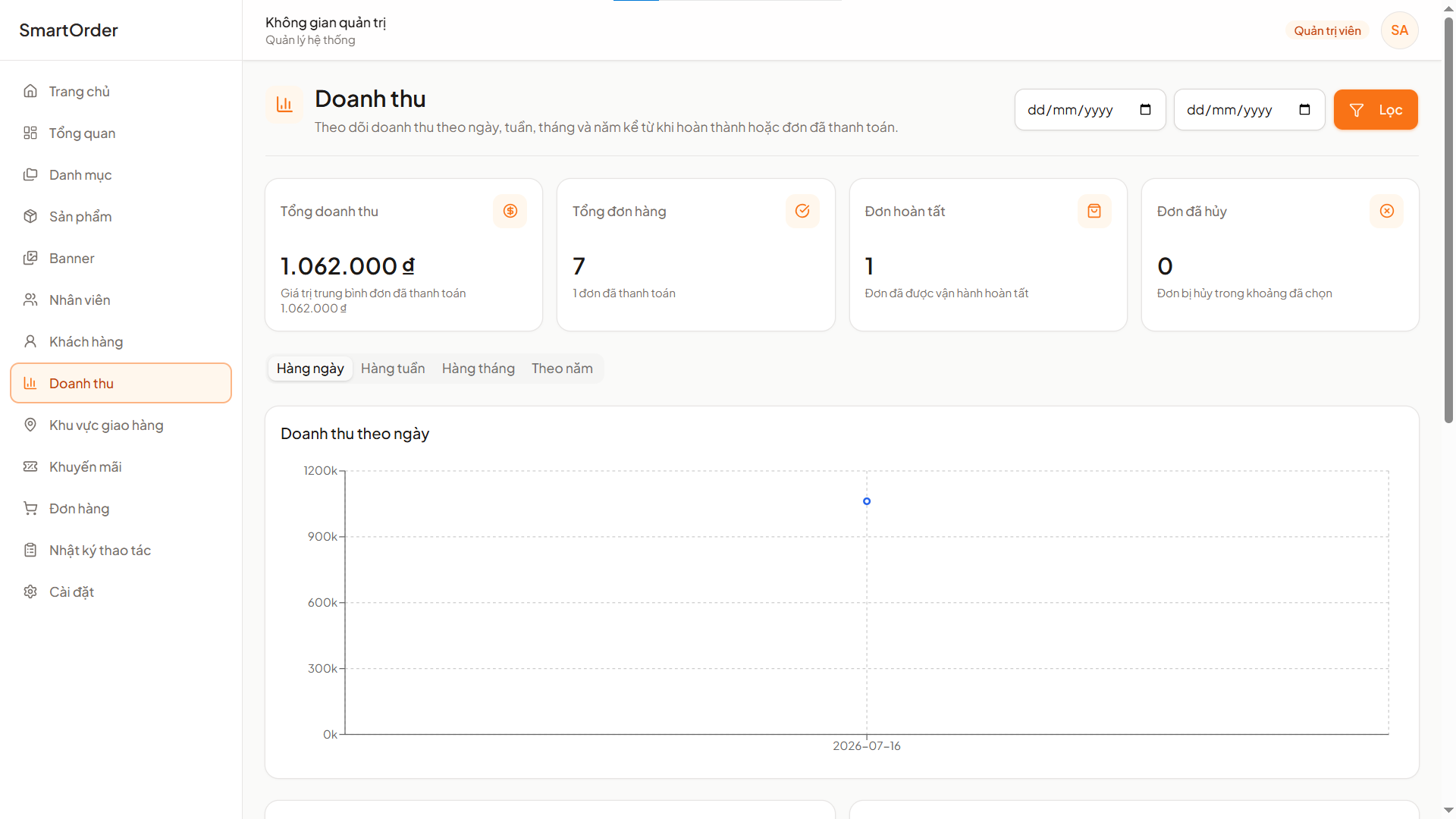Click the end date dd/mm/yyyy field
Image resolution: width=1456 pixels, height=819 pixels.
coord(1249,110)
